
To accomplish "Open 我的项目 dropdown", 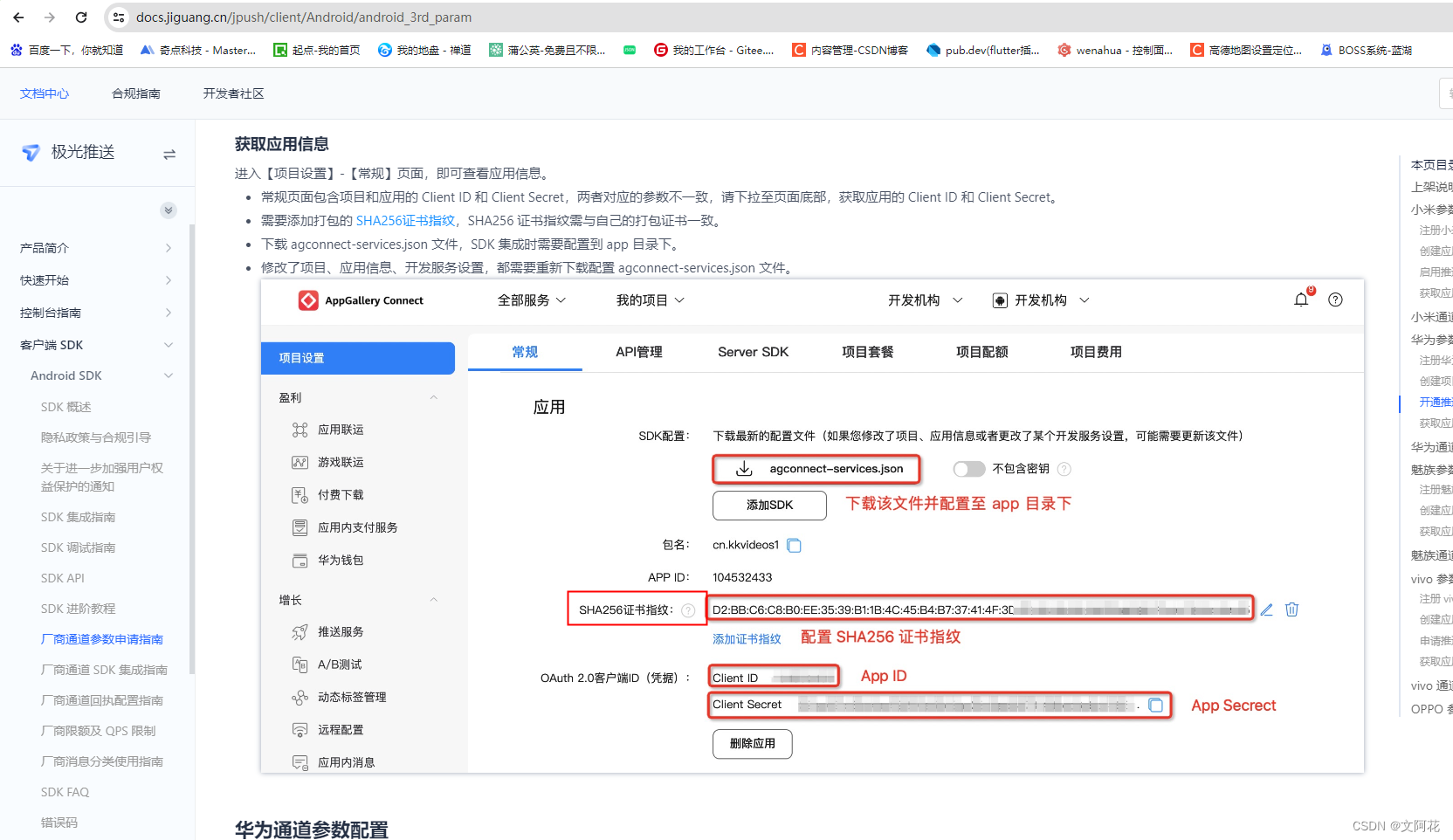I will tap(651, 300).
